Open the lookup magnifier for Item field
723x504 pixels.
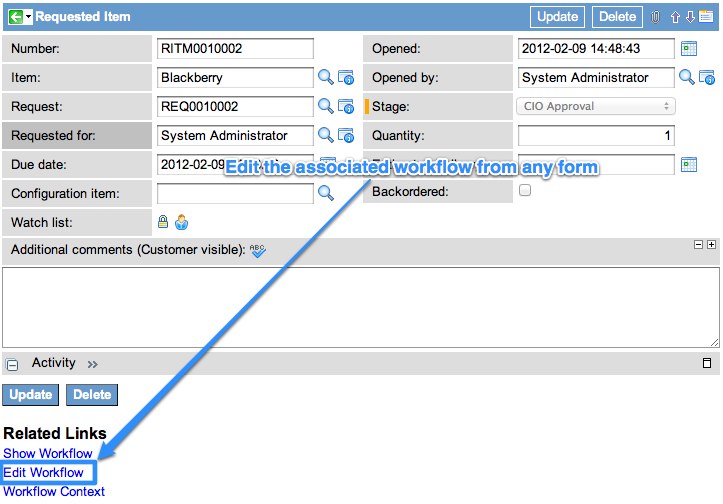(x=325, y=77)
